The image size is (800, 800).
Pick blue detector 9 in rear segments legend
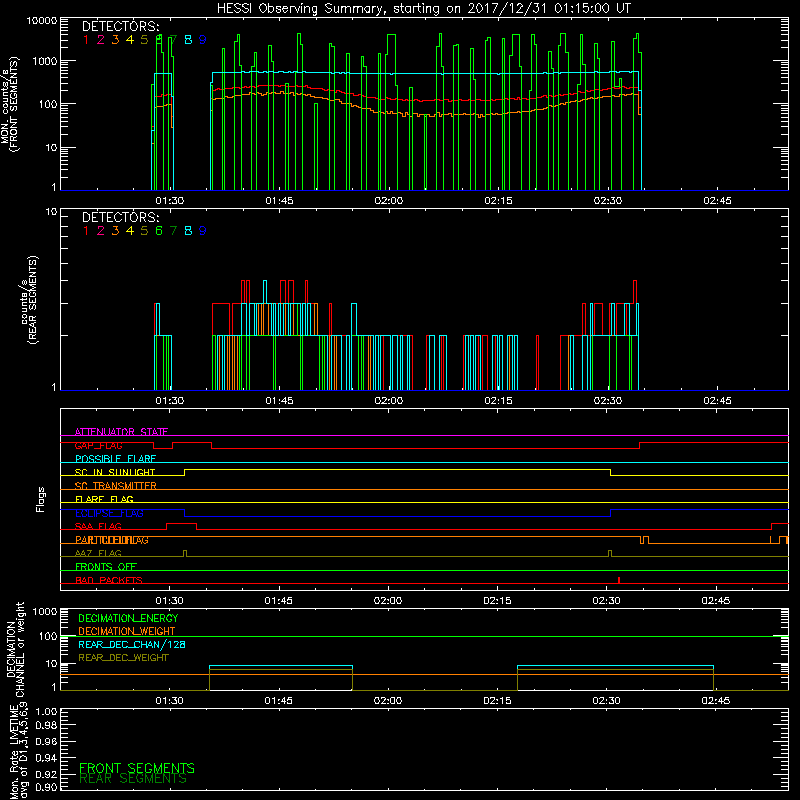[x=203, y=231]
